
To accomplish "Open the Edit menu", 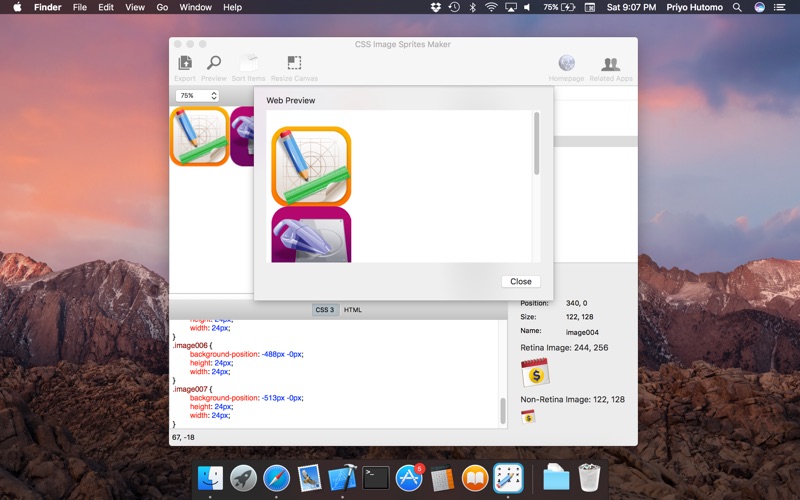I will click(105, 7).
